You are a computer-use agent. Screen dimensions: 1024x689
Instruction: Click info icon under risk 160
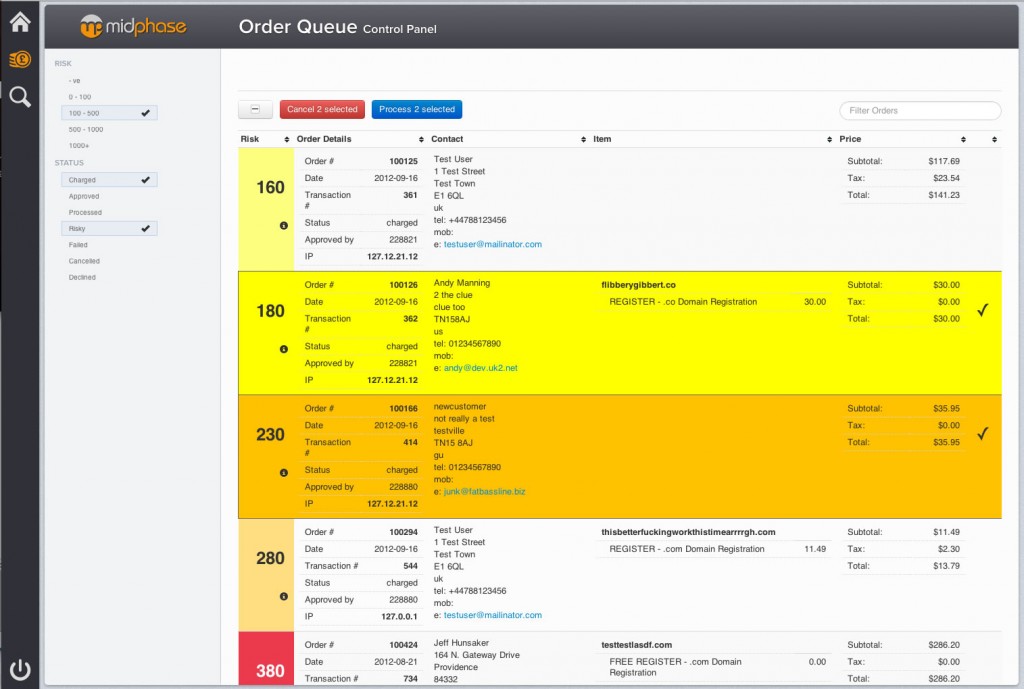pyautogui.click(x=283, y=225)
